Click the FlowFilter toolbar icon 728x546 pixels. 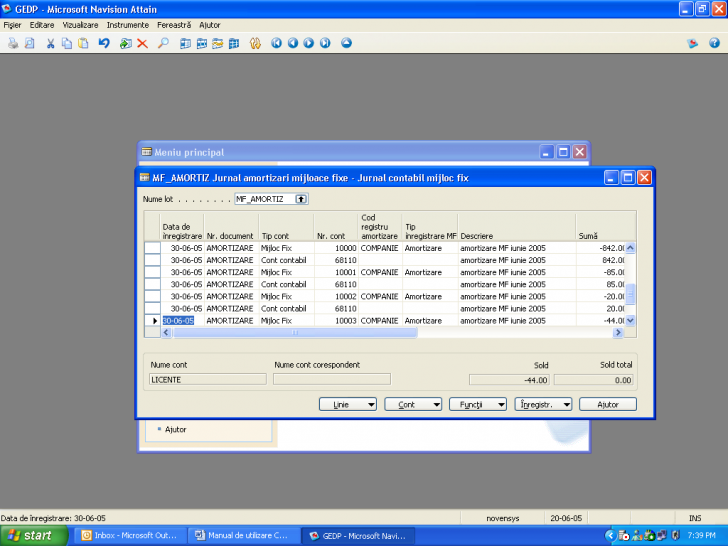coord(218,43)
